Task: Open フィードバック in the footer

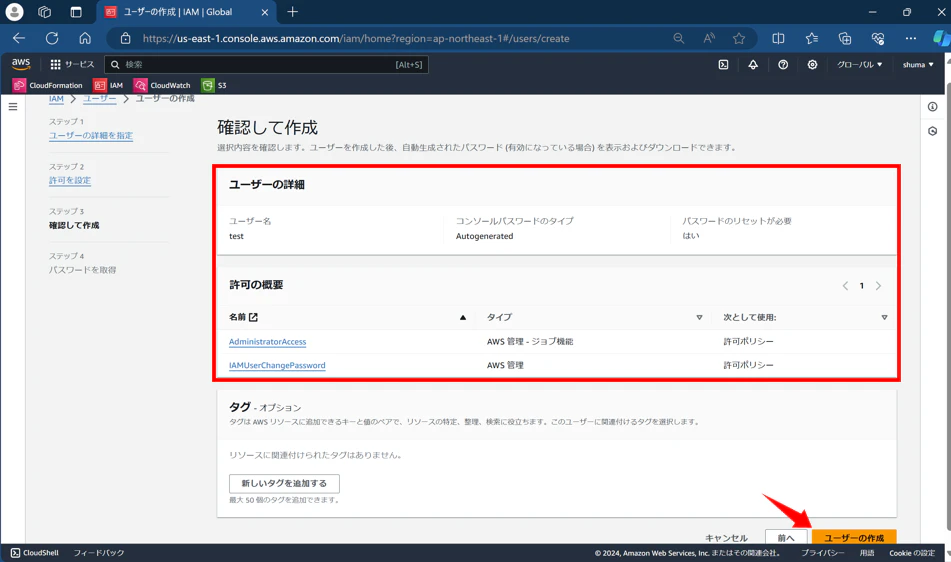Action: point(99,553)
